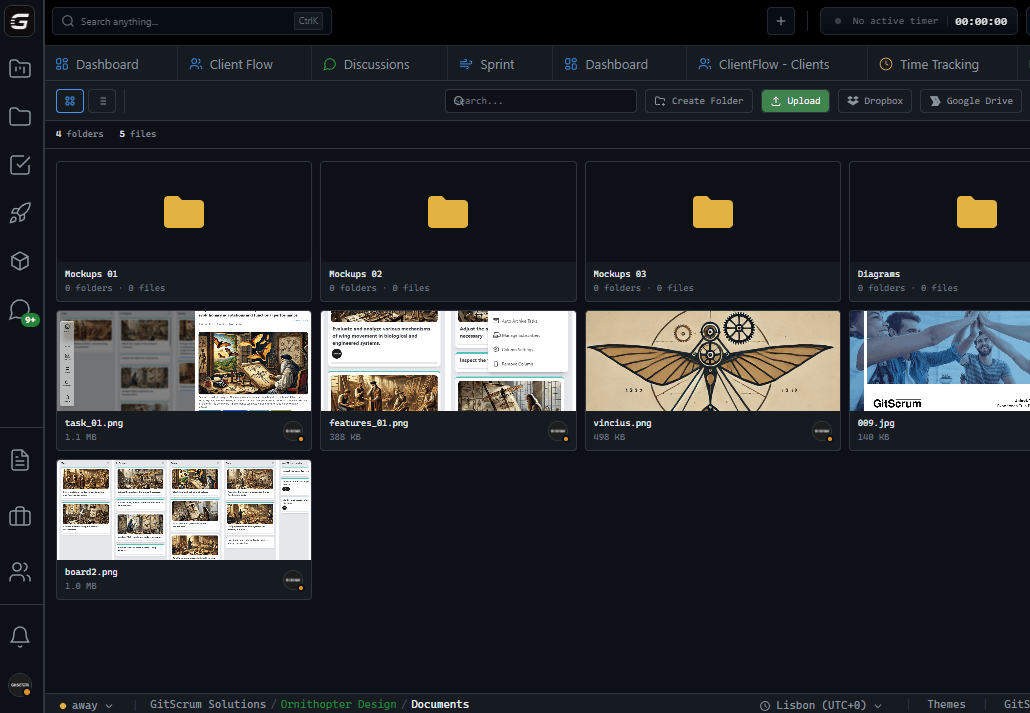This screenshot has width=1030, height=713.
Task: Switch to the Time Tracking tab
Action: [938, 63]
